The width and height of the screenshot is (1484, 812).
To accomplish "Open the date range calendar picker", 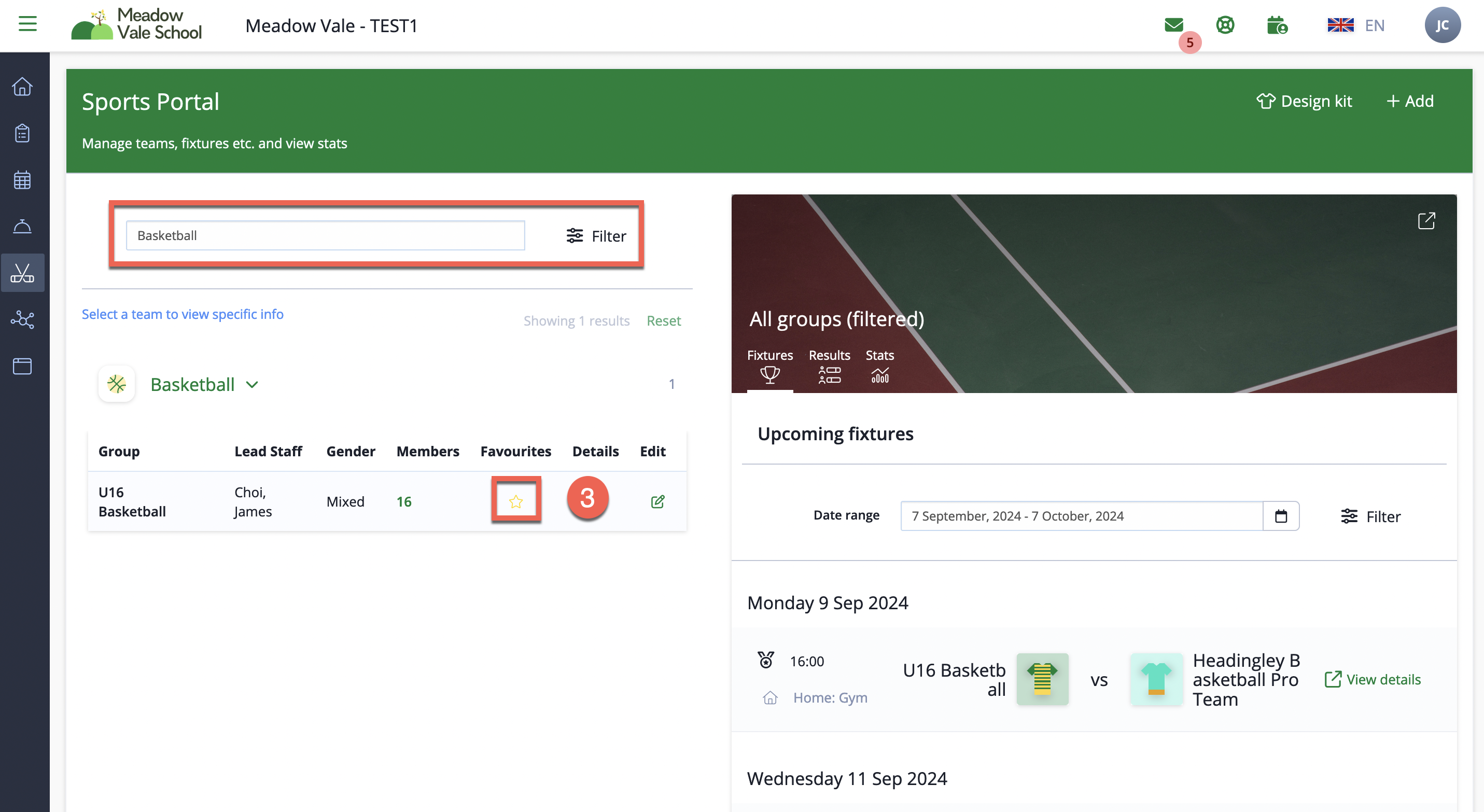I will (x=1280, y=516).
